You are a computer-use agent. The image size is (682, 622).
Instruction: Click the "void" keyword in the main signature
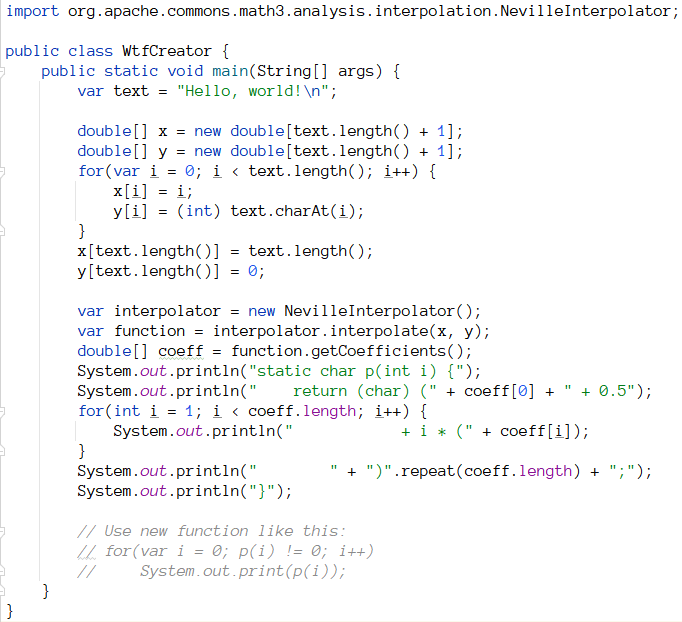click(185, 71)
